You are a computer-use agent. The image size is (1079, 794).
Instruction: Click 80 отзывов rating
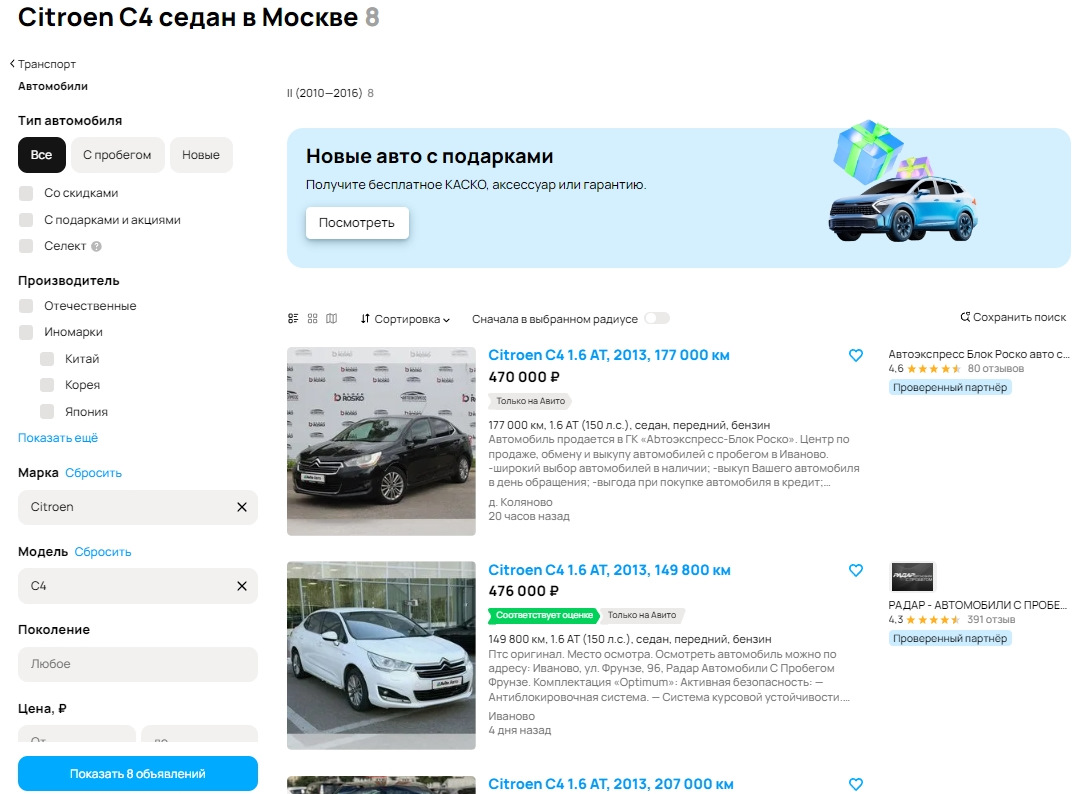[996, 369]
